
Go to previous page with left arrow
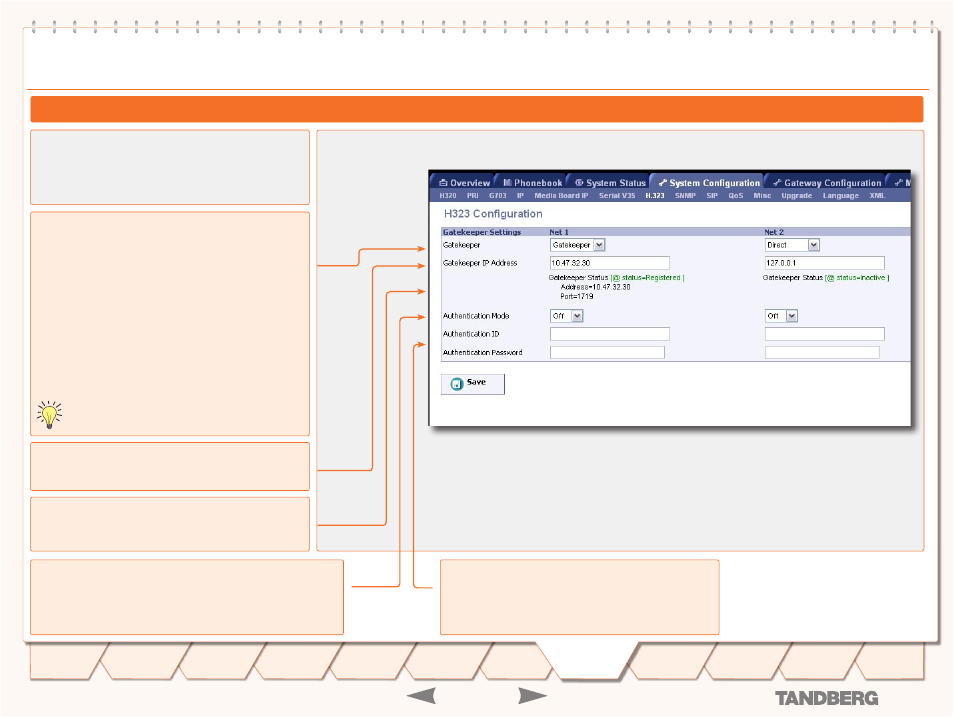421,696
